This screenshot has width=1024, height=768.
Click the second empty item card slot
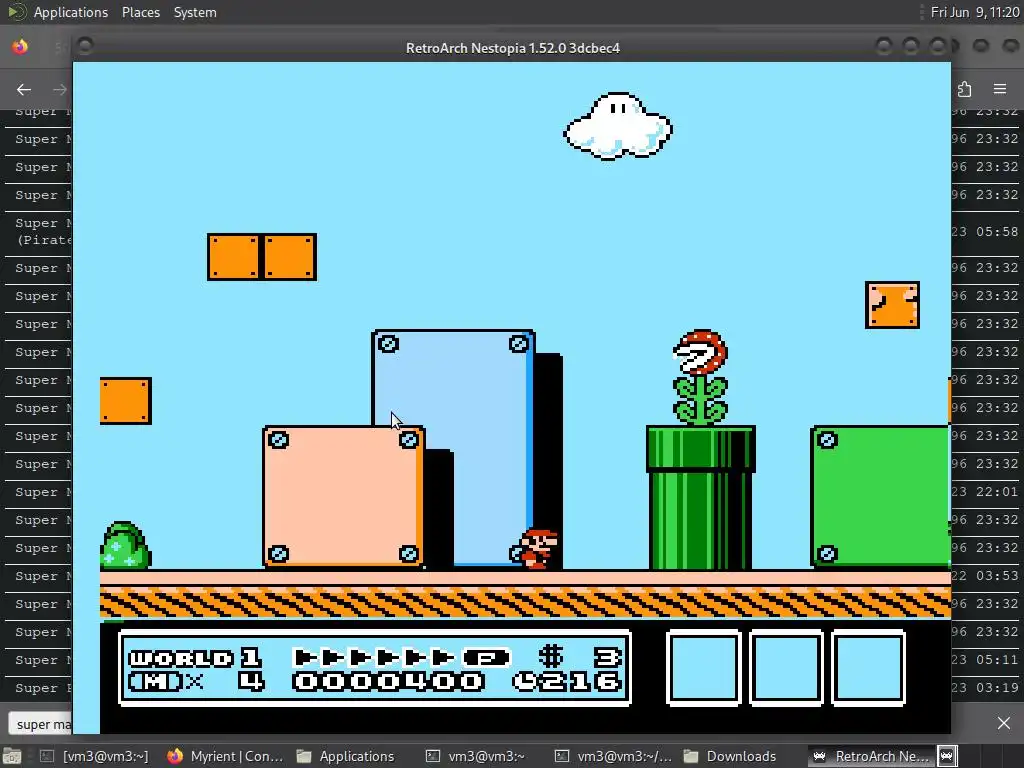(x=786, y=668)
